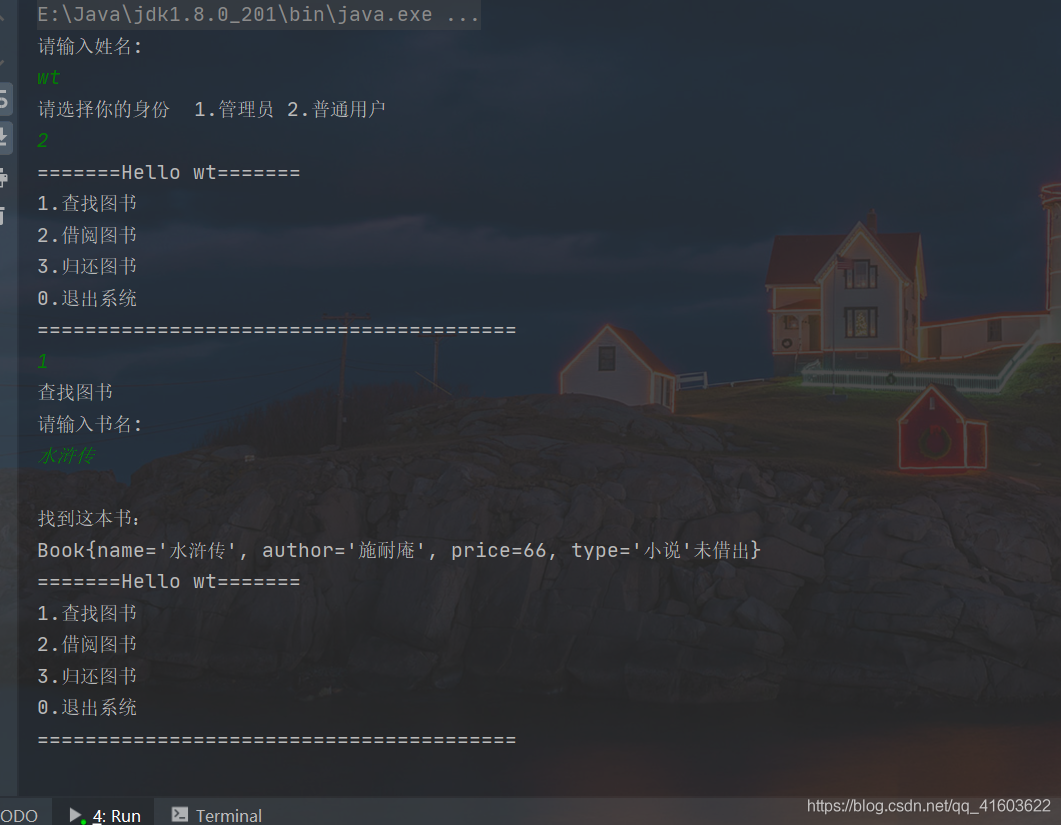Click the '请输入书名:' prompt line
Screen dimensions: 1061x825
pyautogui.click(x=90, y=424)
